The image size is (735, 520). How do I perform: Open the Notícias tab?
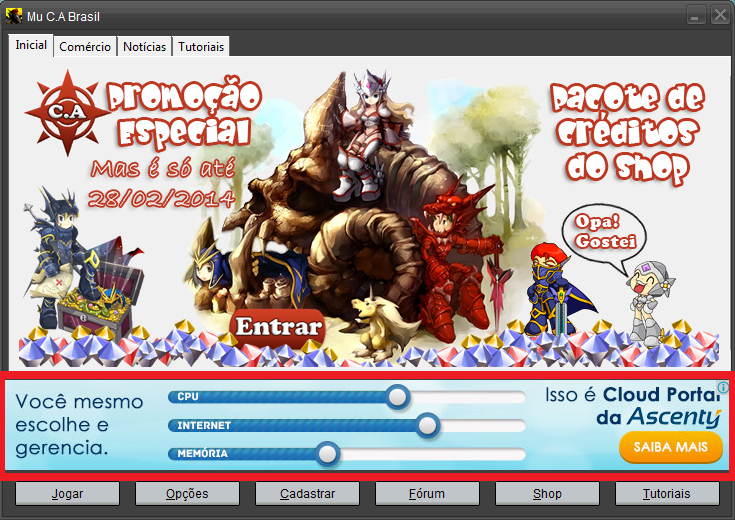coord(144,47)
